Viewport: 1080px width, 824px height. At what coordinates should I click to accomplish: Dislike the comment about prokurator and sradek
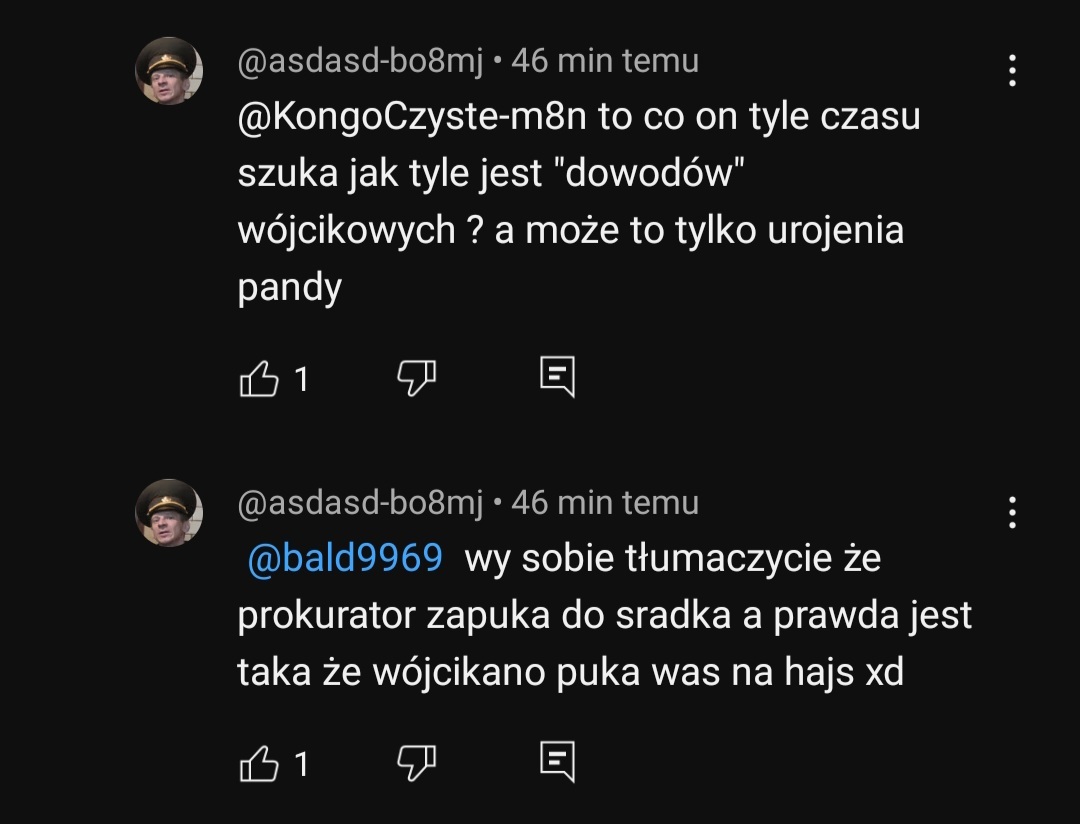click(x=416, y=763)
